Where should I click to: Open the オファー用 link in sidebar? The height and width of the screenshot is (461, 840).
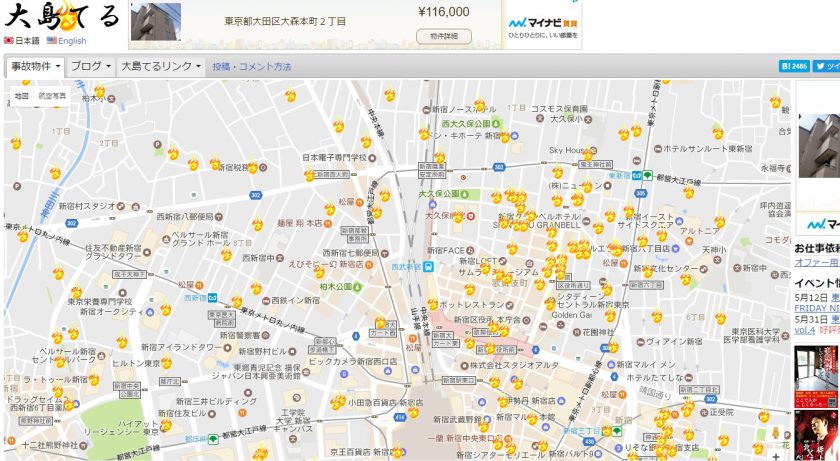(816, 262)
